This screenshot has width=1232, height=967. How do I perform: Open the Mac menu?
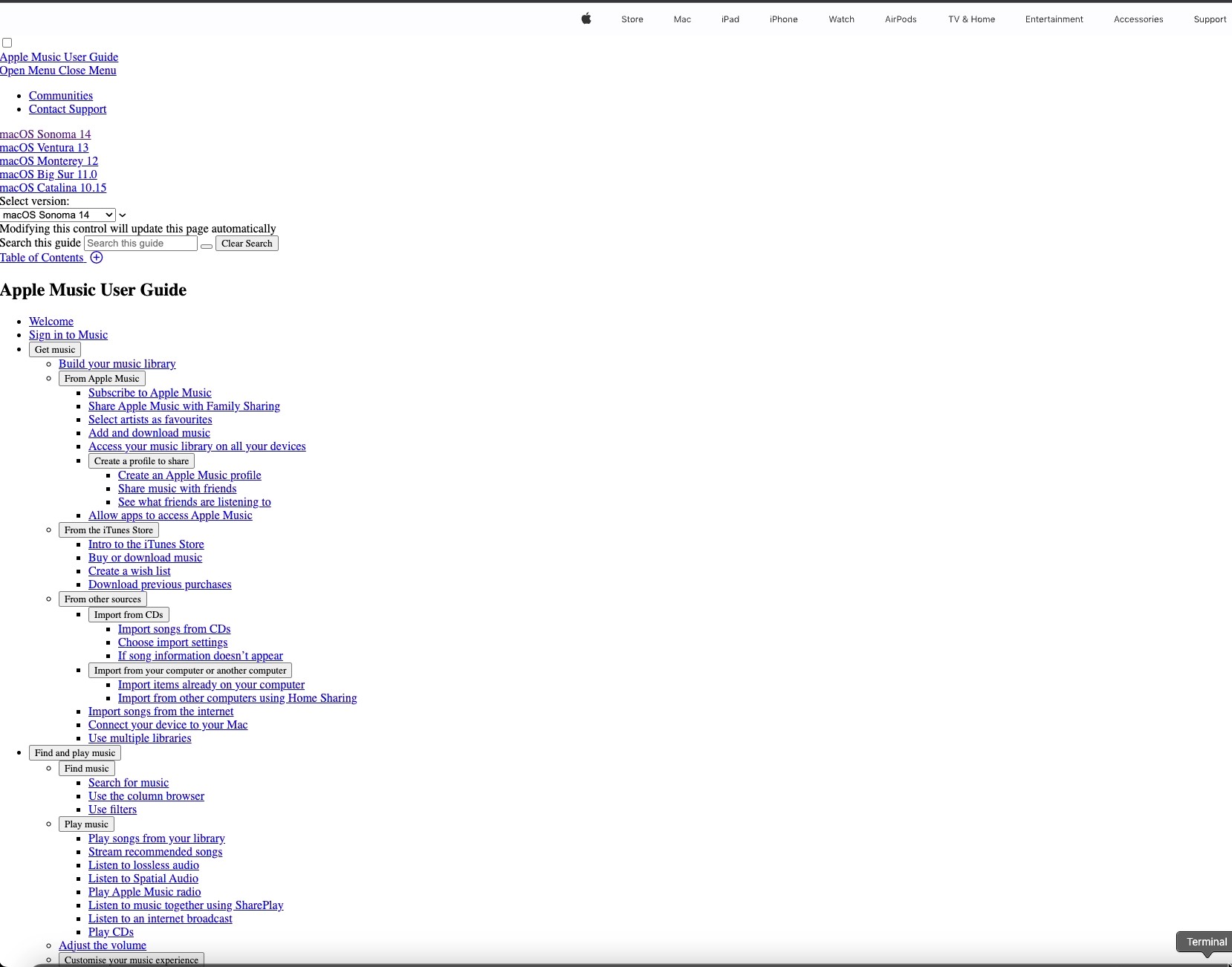coord(682,19)
